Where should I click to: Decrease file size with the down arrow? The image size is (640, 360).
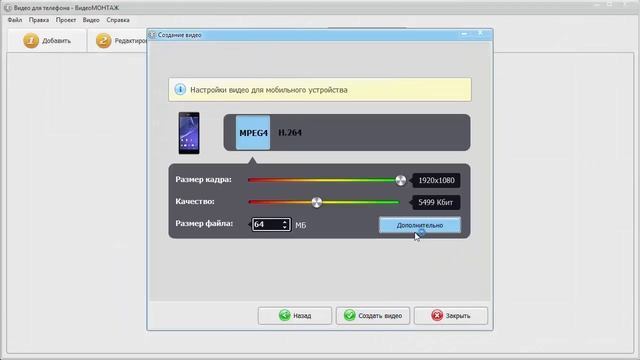tap(285, 227)
